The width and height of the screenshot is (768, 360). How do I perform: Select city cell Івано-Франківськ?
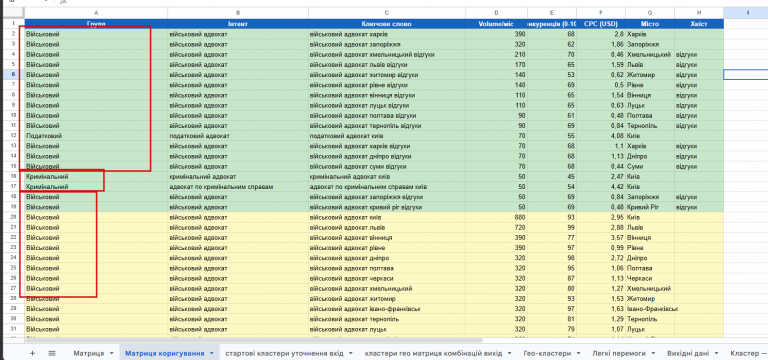[650, 309]
